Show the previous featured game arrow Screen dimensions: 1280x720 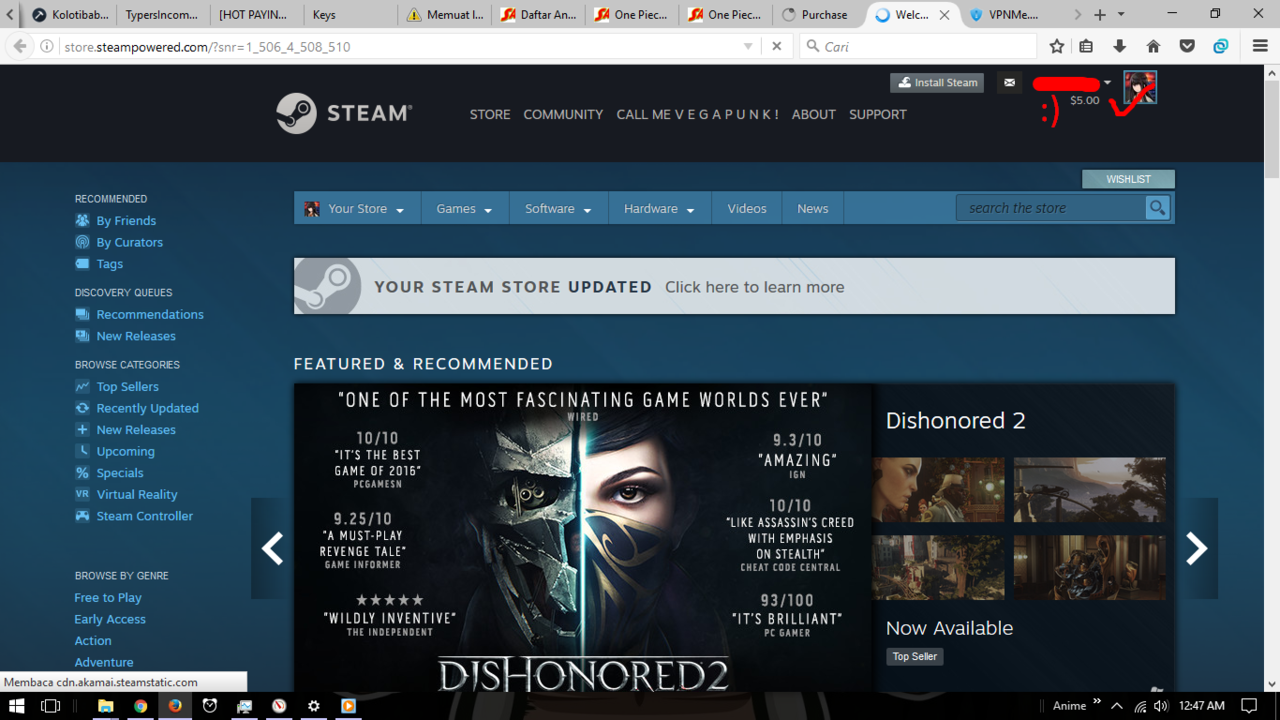click(272, 548)
